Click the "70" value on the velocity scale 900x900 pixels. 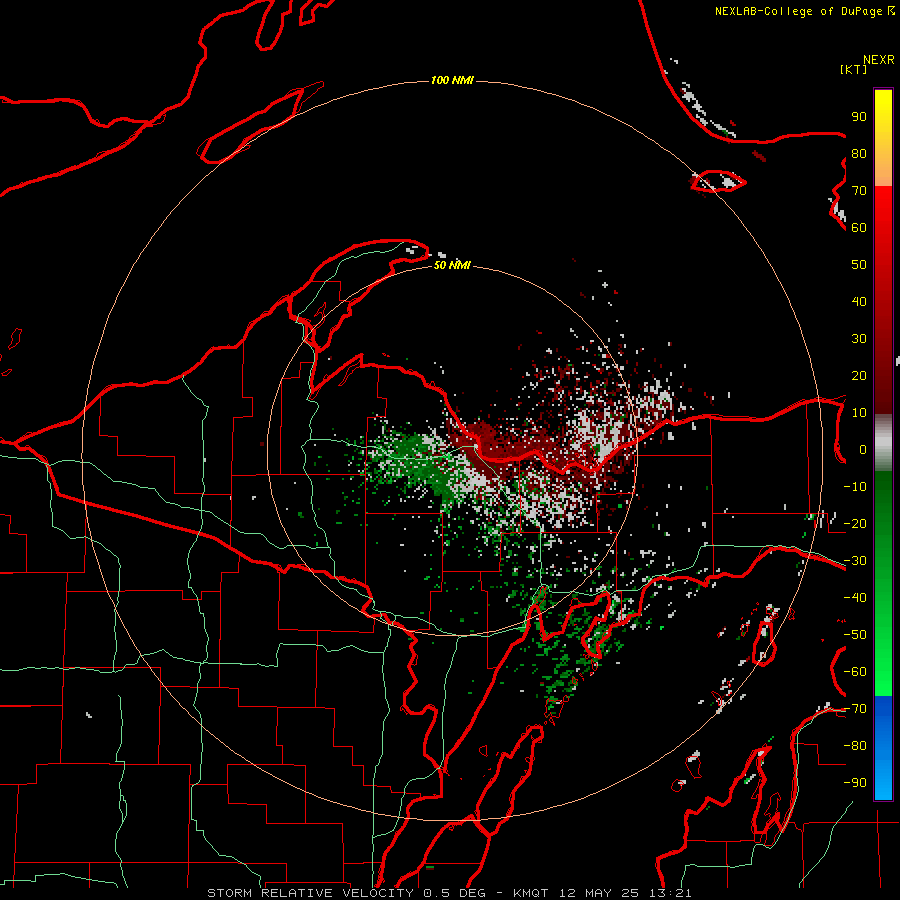pyautogui.click(x=859, y=191)
